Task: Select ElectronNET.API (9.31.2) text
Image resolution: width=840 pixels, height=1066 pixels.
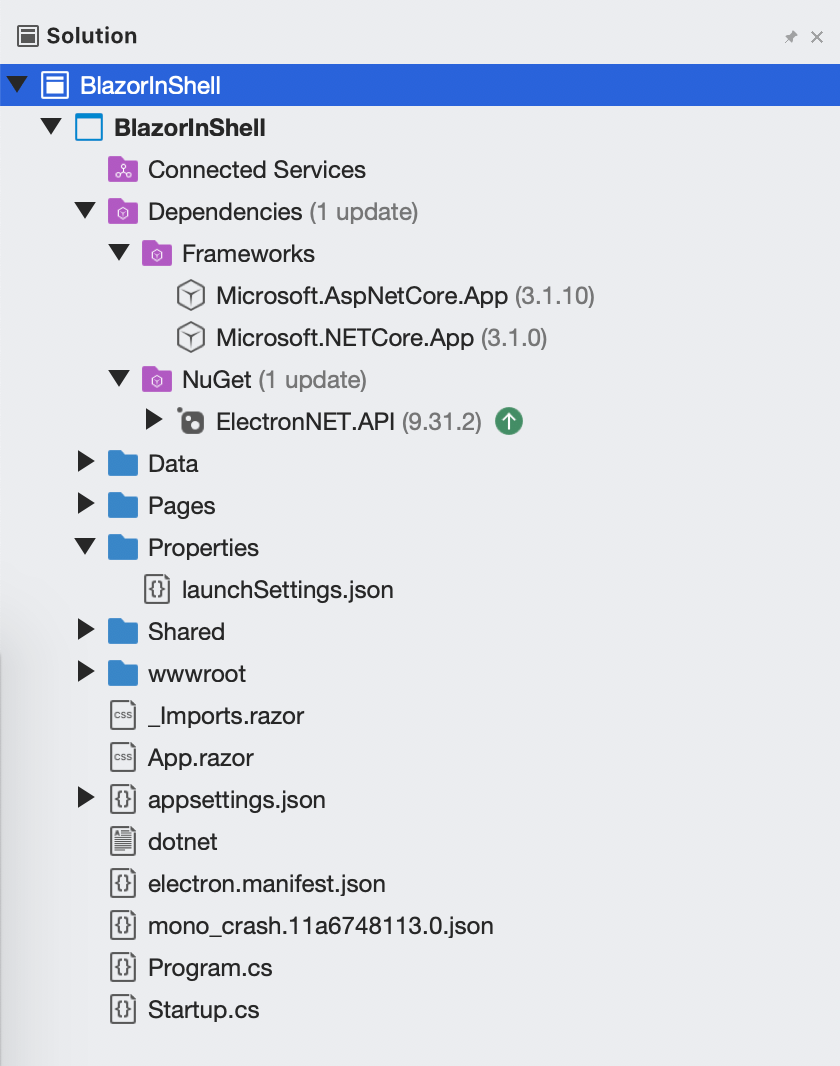Action: tap(349, 422)
